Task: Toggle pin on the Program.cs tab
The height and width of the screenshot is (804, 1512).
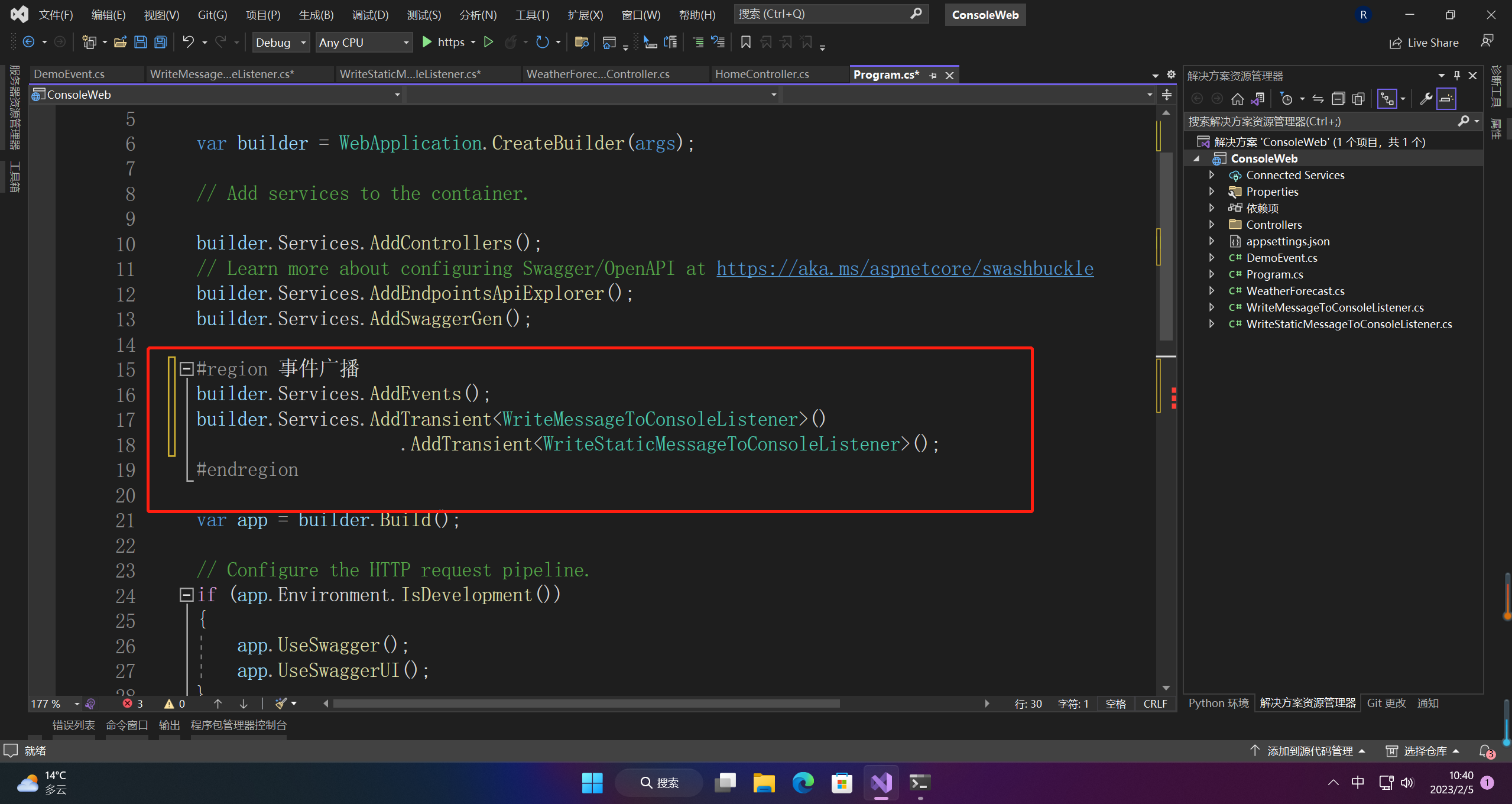Action: pyautogui.click(x=933, y=75)
